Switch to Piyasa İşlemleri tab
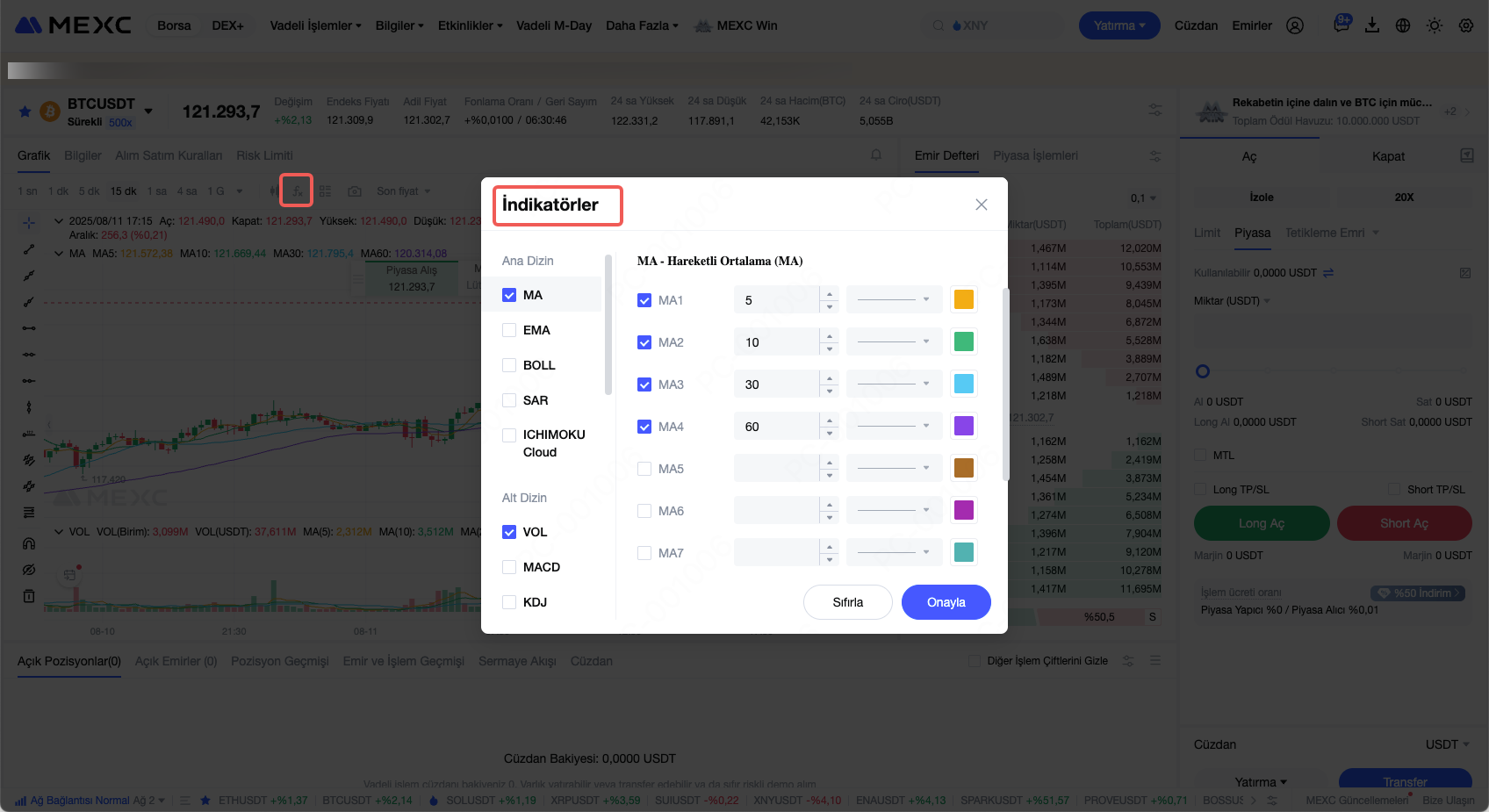 pos(1035,155)
